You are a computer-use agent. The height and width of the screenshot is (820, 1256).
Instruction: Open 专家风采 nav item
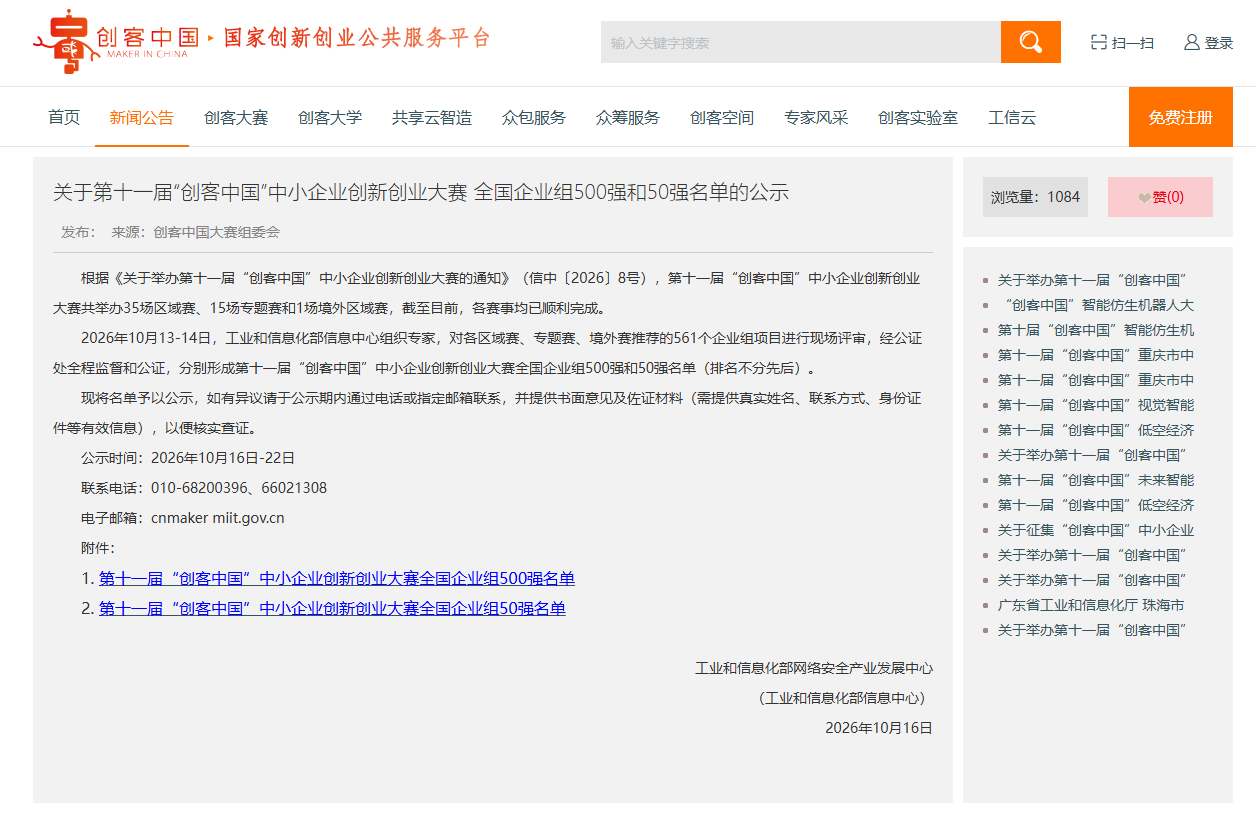coord(816,117)
